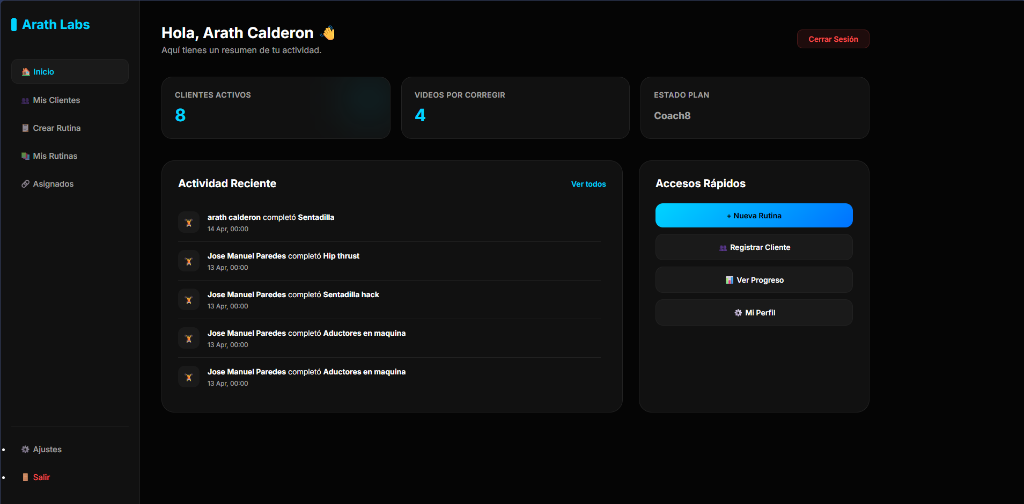Open the Videos Por Corregir card
Viewport: 1024px width, 504px height.
pyautogui.click(x=515, y=108)
